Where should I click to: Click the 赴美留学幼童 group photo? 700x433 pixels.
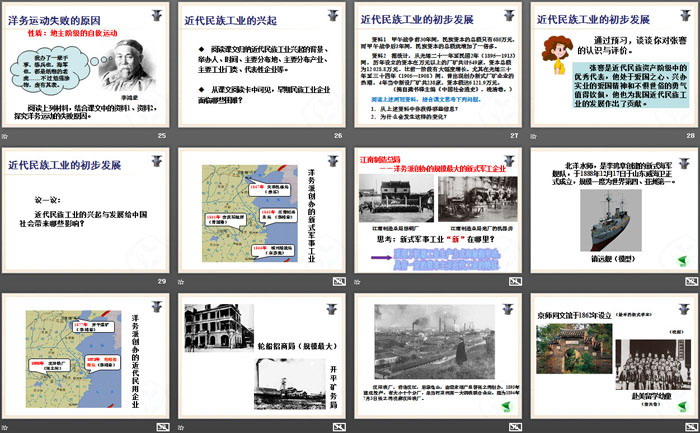tap(653, 365)
